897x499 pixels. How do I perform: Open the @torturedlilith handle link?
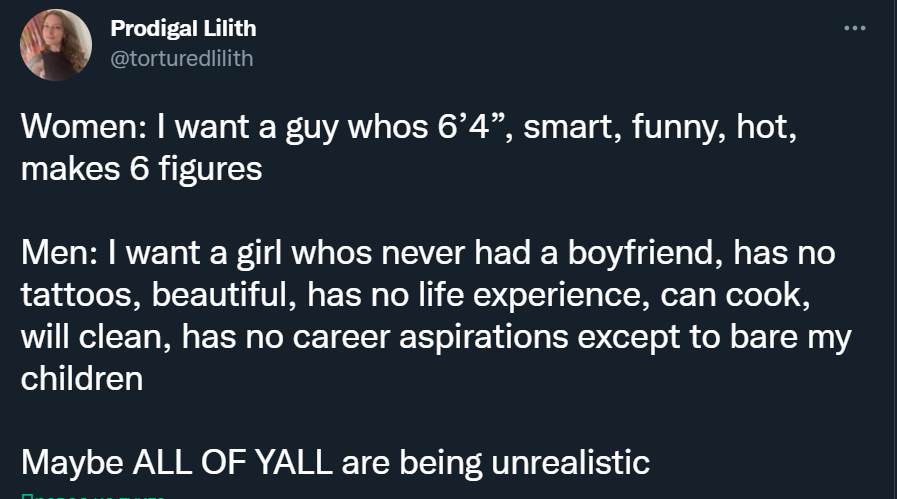(181, 58)
